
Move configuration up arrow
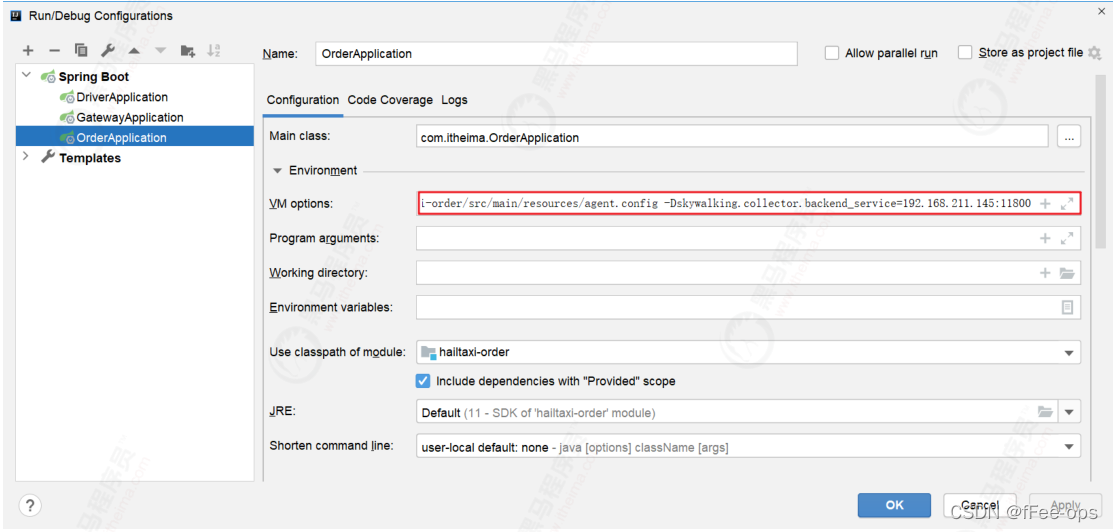coord(134,50)
